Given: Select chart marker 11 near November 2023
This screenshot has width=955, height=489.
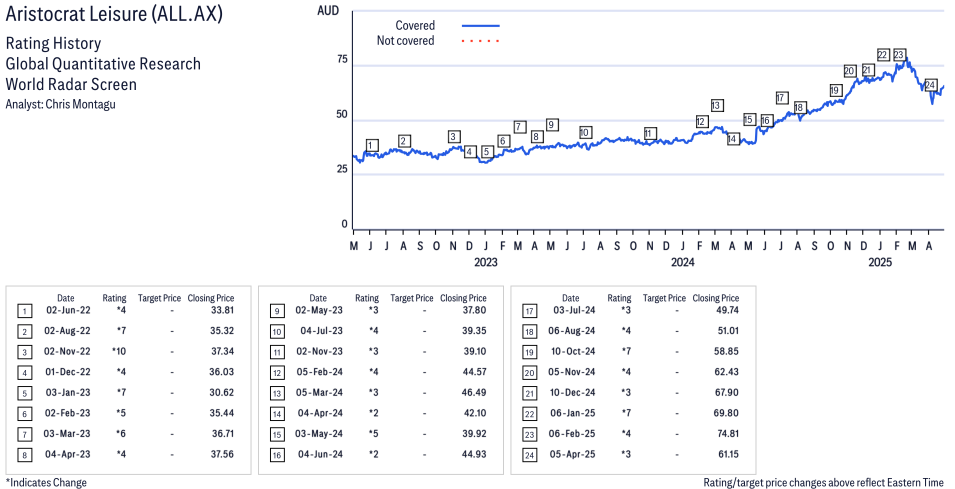Looking at the screenshot, I should click(x=650, y=133).
